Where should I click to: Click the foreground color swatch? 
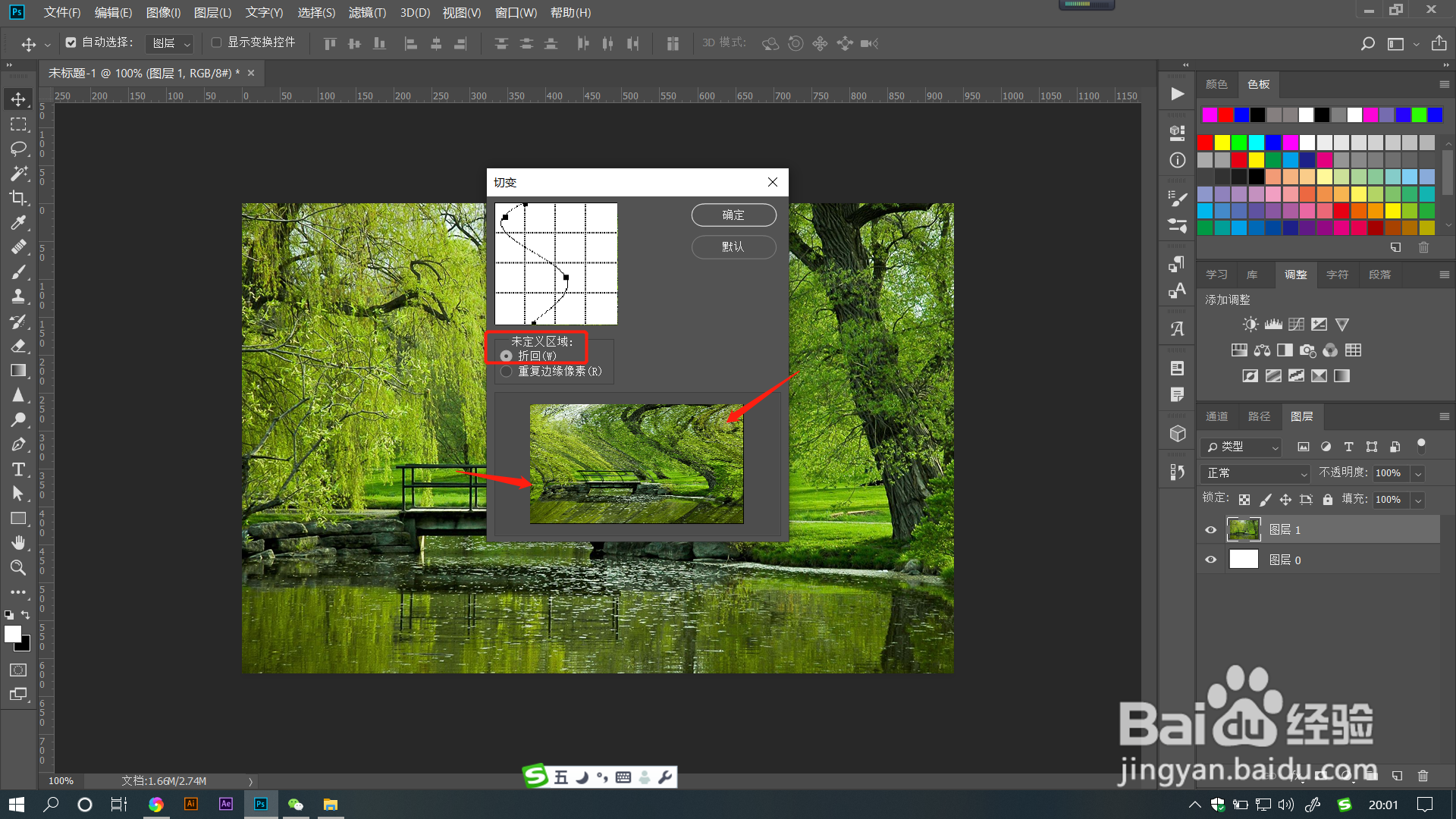tap(13, 634)
